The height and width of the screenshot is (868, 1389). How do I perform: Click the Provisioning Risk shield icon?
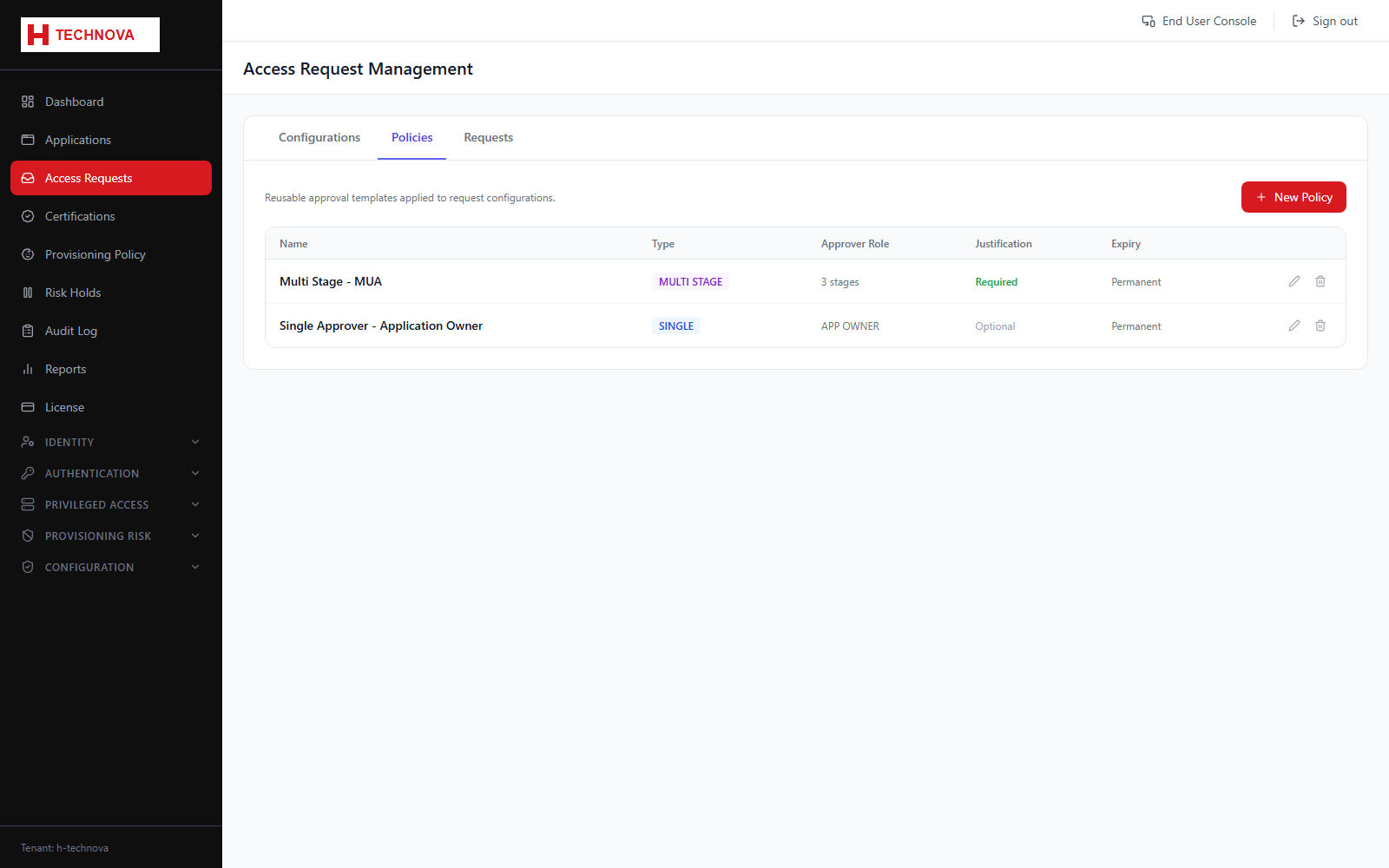pyautogui.click(x=28, y=536)
